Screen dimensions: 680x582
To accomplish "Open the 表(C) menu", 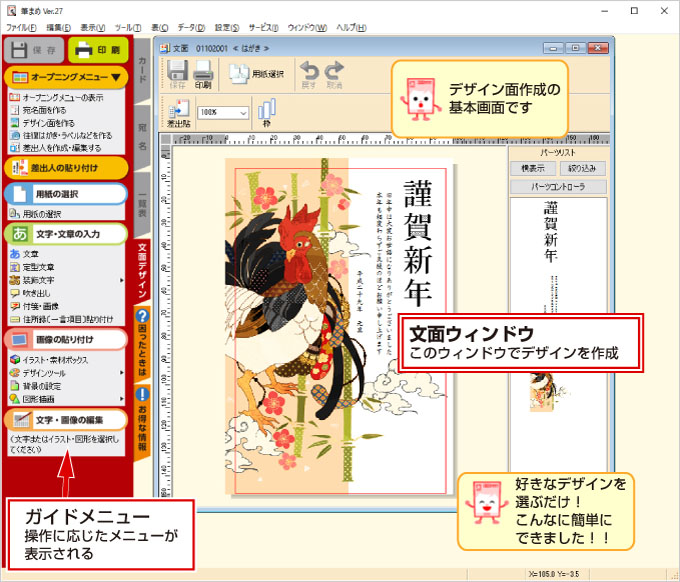I will tap(159, 28).
